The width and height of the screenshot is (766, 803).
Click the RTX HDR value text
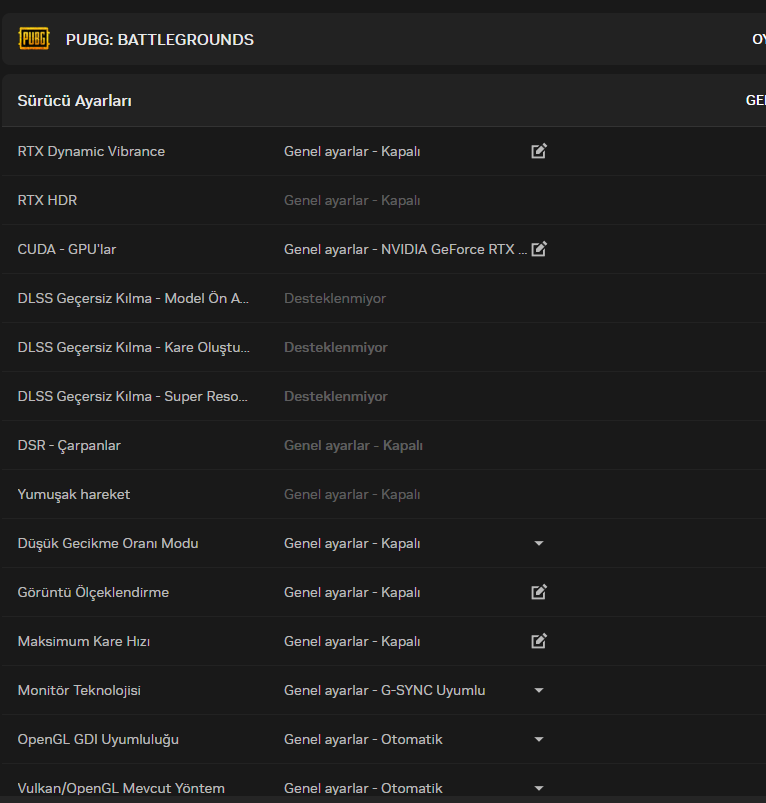(352, 201)
